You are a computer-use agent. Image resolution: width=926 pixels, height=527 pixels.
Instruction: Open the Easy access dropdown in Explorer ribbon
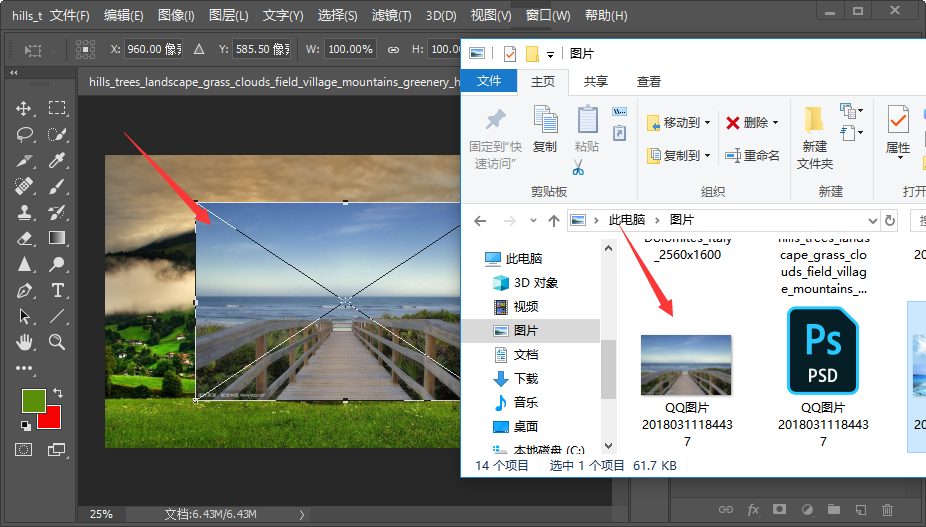tap(850, 133)
